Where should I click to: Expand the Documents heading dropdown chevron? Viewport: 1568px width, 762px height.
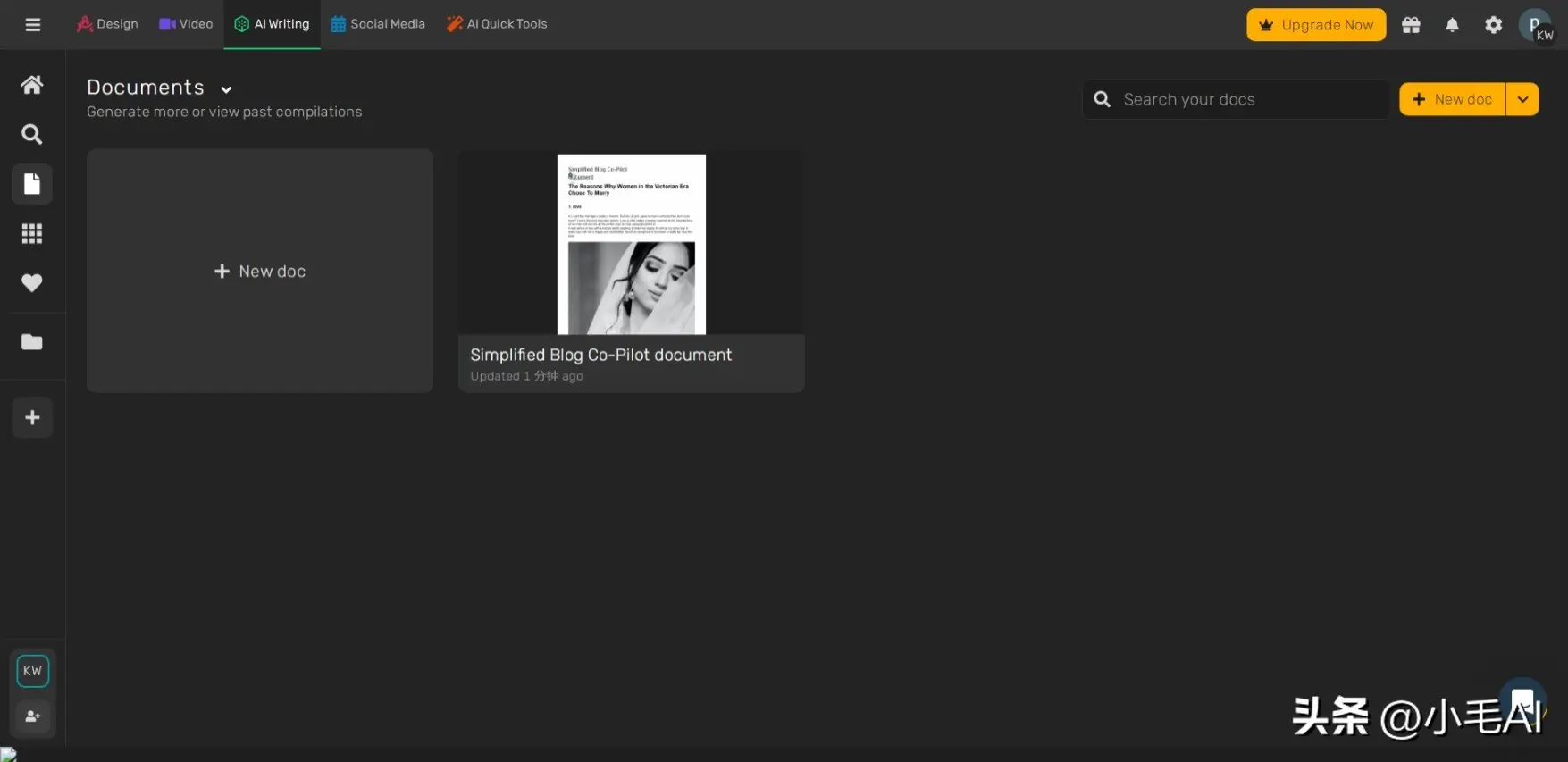point(226,89)
